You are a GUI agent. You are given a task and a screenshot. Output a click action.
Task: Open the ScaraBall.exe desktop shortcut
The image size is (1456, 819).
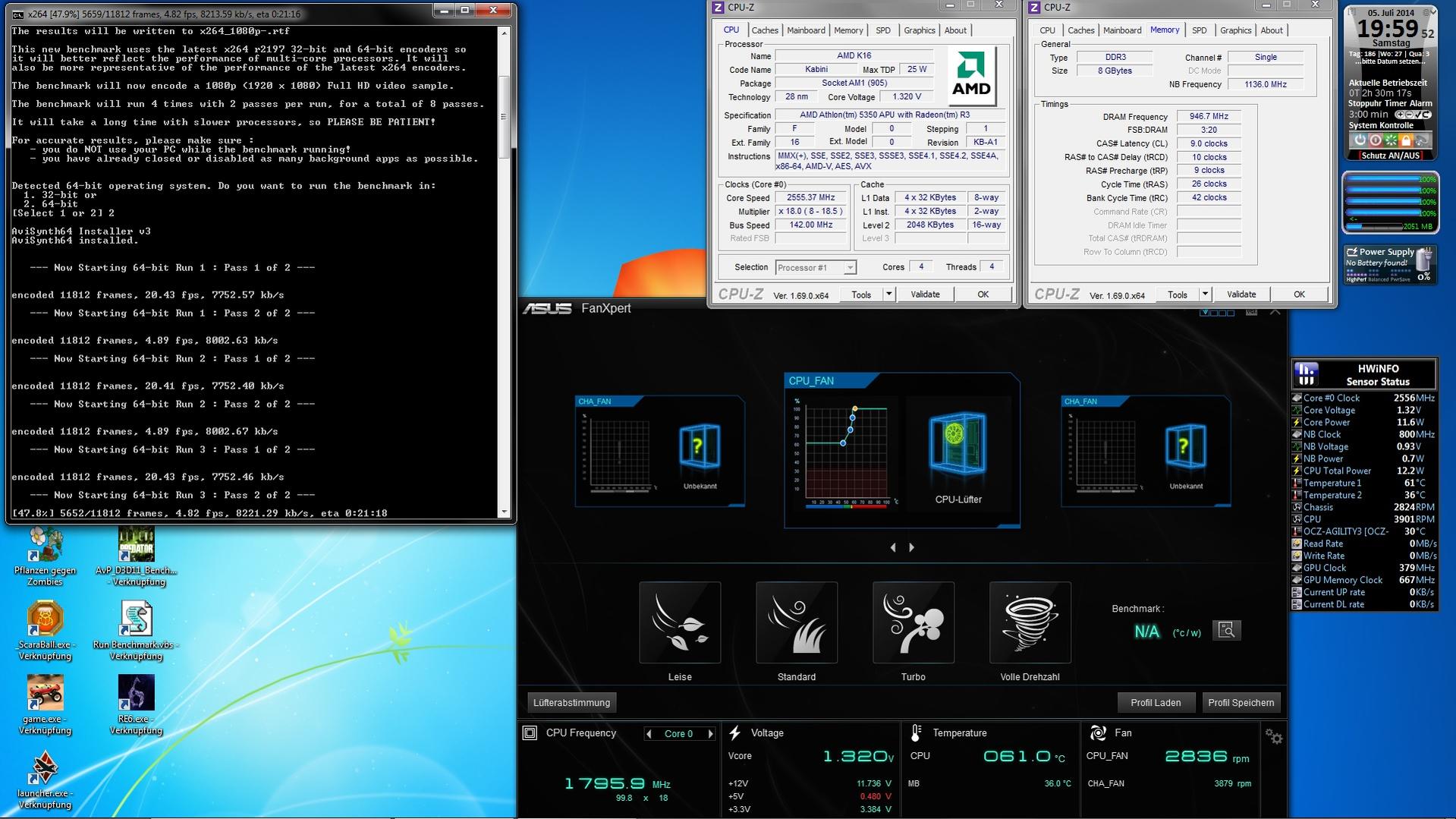(45, 632)
